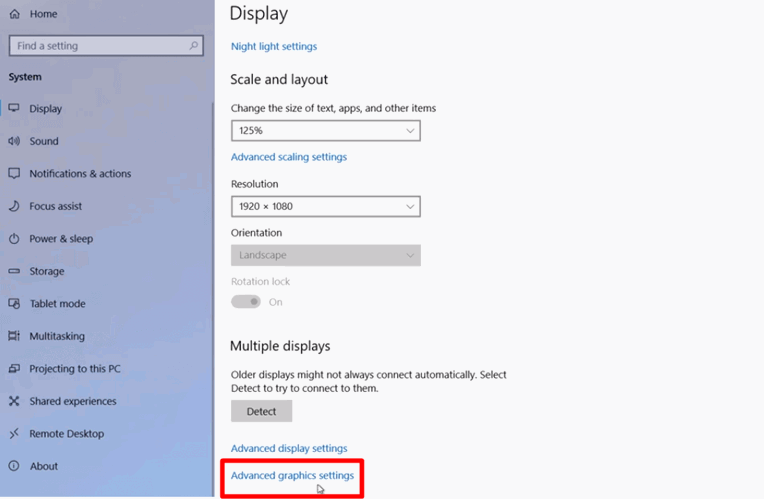
Task: Open Advanced graphics settings link
Action: click(292, 476)
